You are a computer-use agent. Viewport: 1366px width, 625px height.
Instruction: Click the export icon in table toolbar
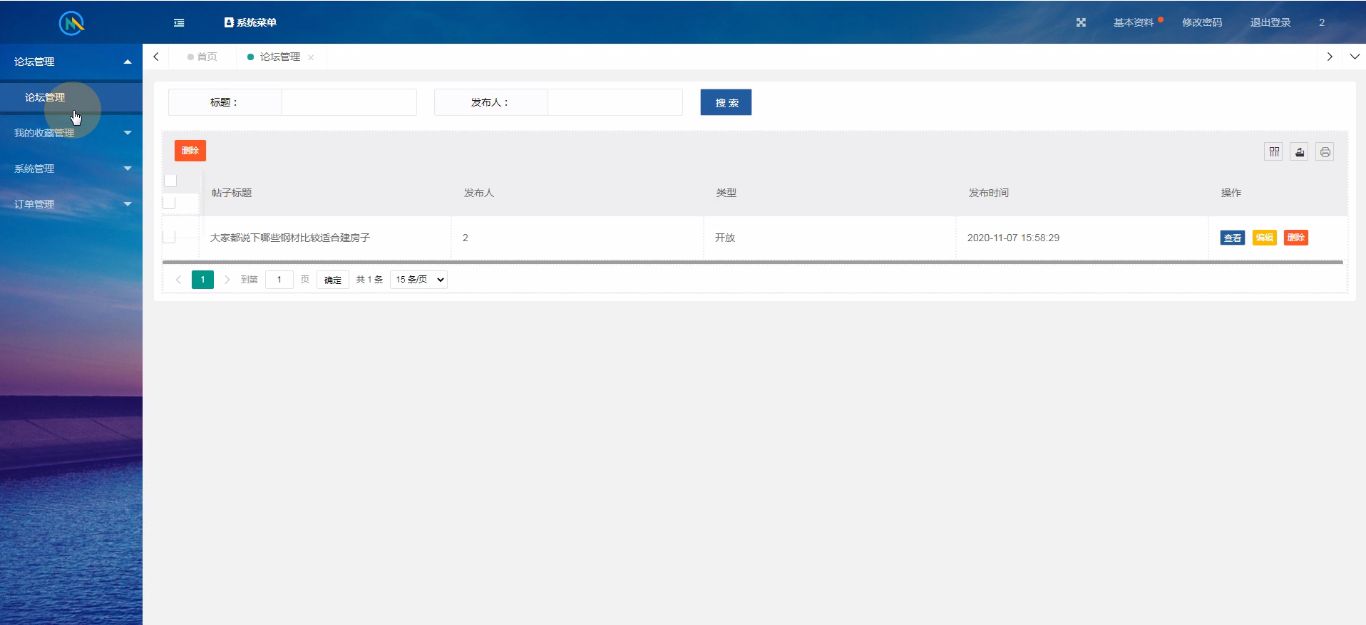[x=1299, y=152]
